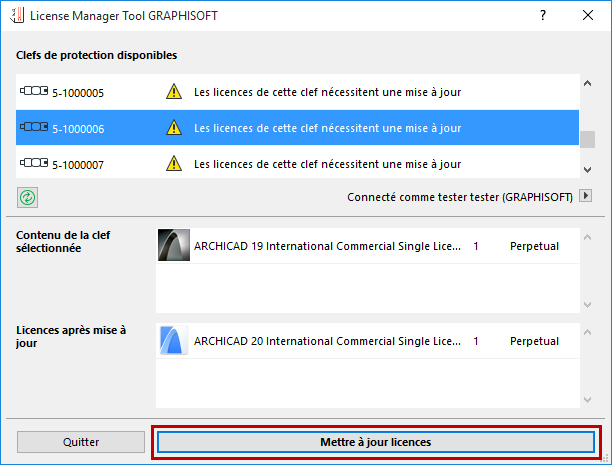Click the update message on 5-1000007 row
This screenshot has width=612, height=465.
pyautogui.click(x=327, y=164)
